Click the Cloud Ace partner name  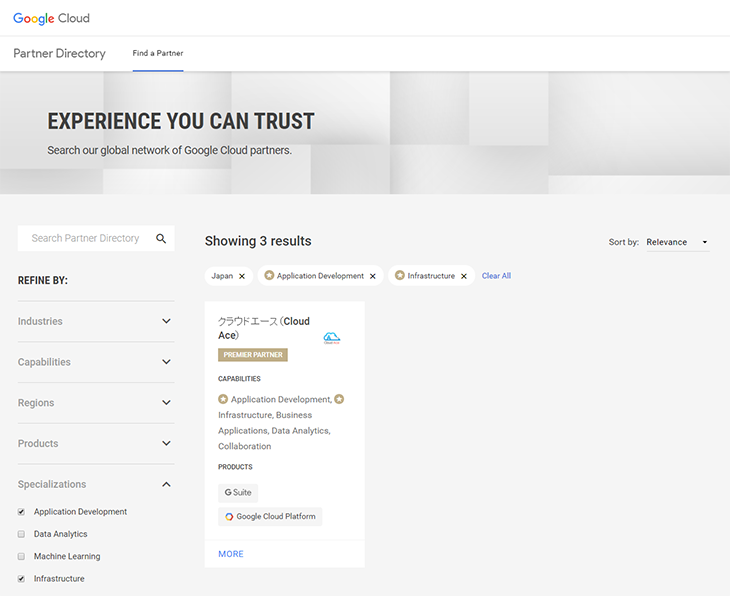click(264, 328)
